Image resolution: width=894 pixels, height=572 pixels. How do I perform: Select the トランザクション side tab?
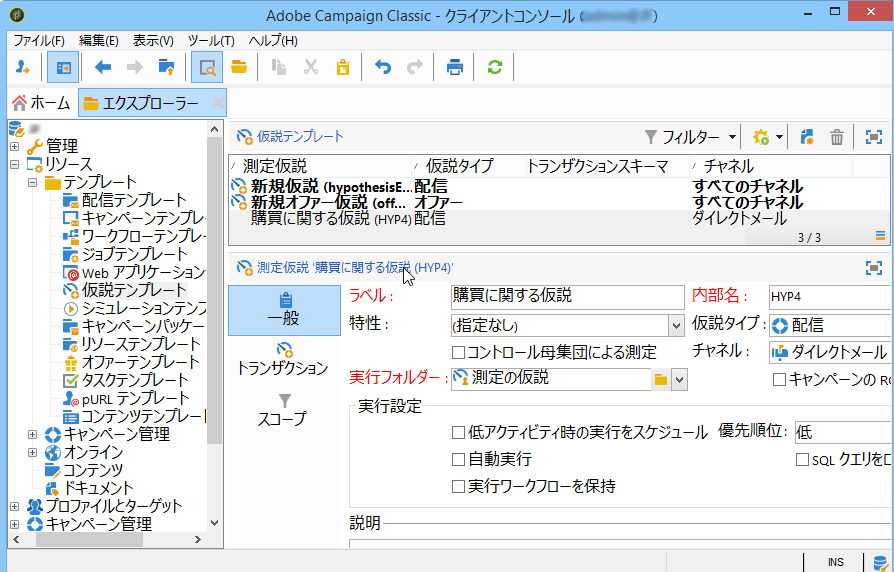[x=283, y=360]
